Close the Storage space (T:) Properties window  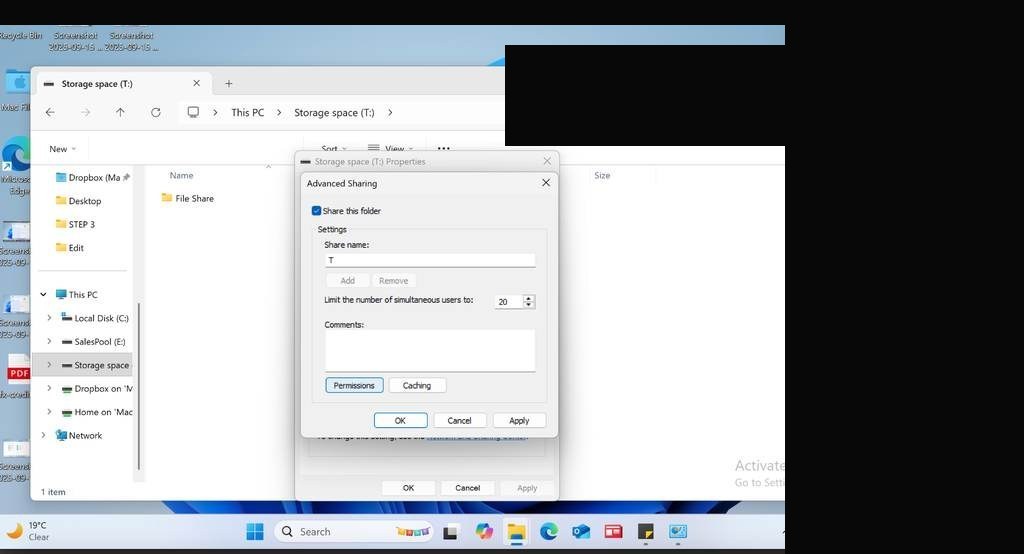(547, 161)
